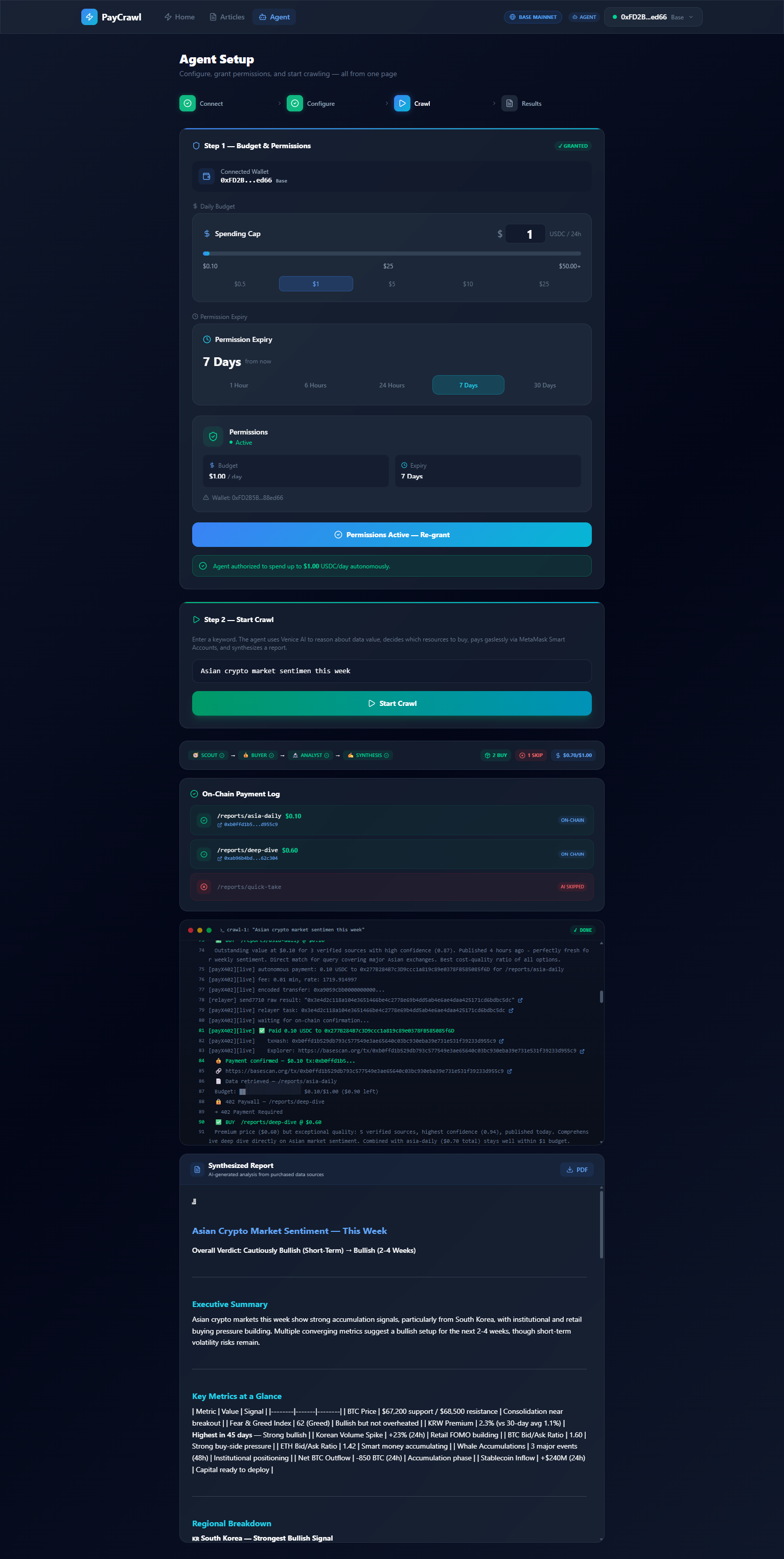
Task: Click the spending cap amount field
Action: (525, 234)
